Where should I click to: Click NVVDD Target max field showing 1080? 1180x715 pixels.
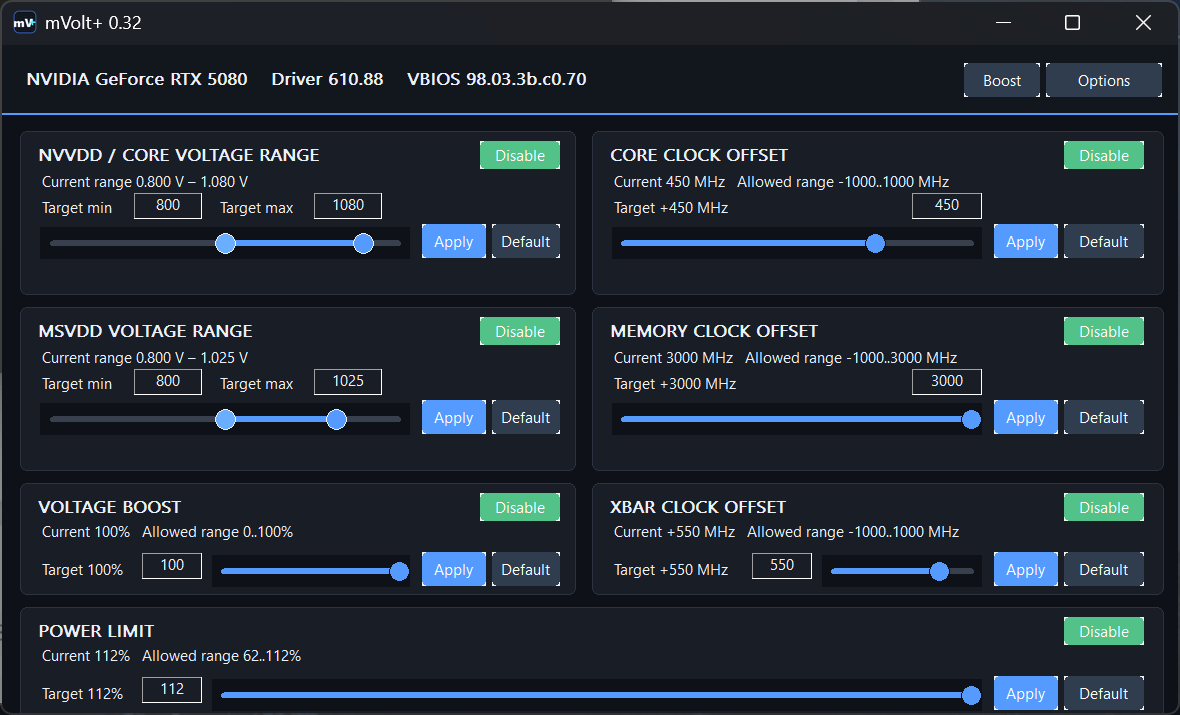pyautogui.click(x=348, y=205)
